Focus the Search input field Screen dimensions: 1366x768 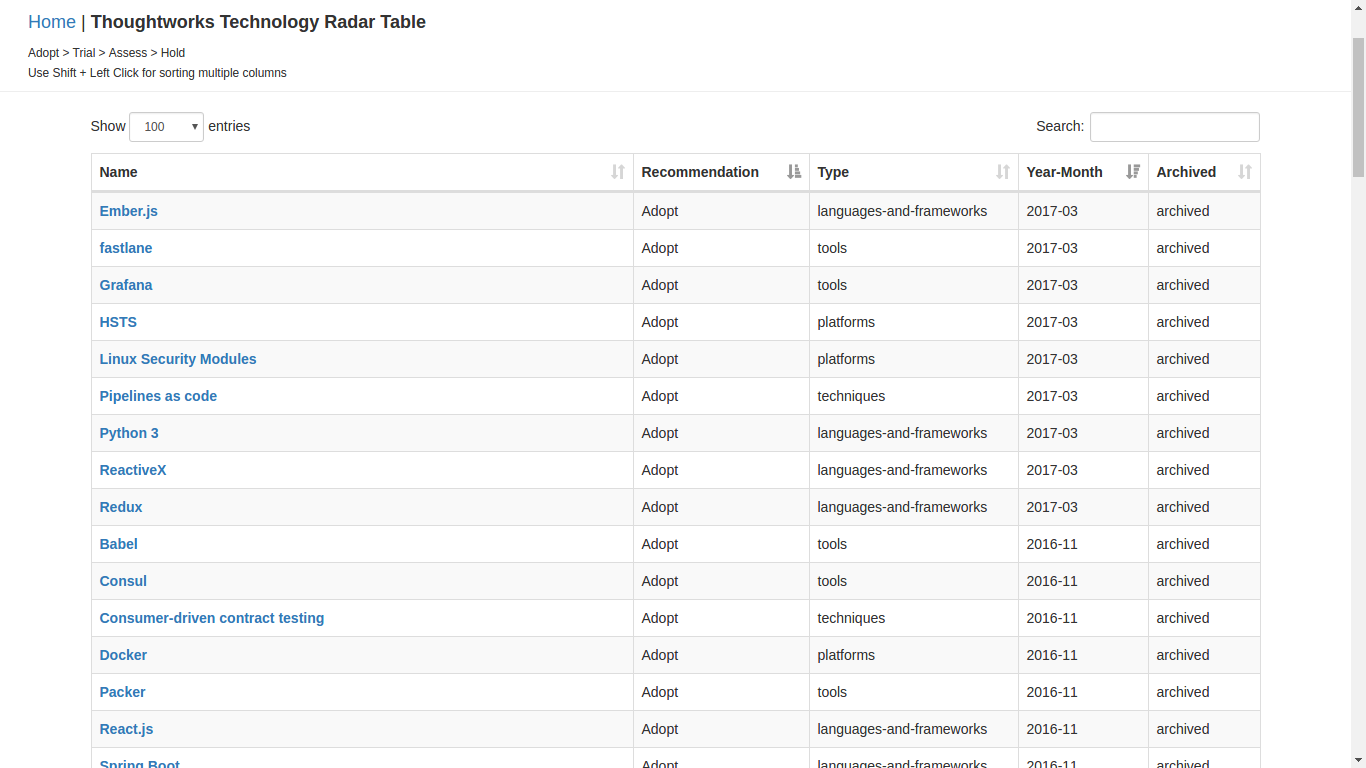pyautogui.click(x=1174, y=127)
